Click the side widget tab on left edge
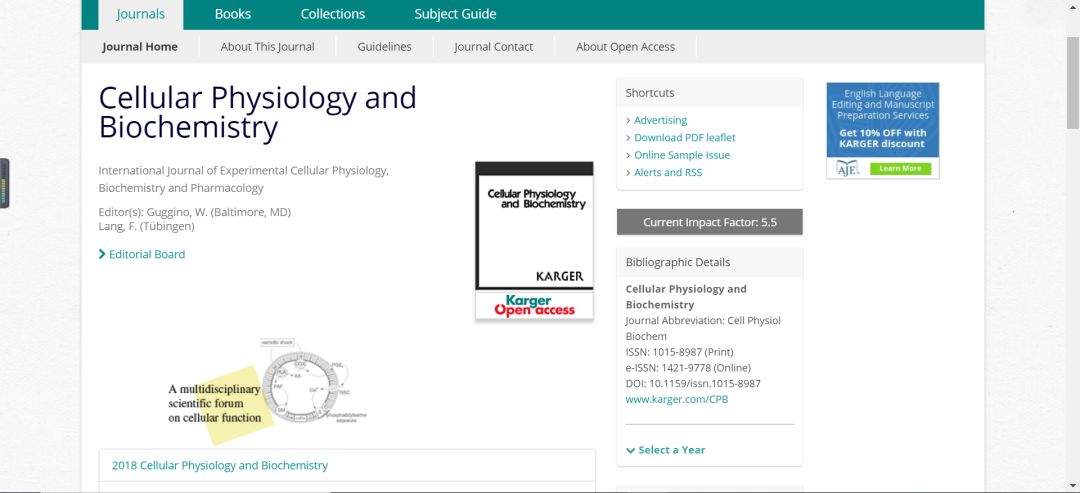The width and height of the screenshot is (1080, 493). pos(5,183)
